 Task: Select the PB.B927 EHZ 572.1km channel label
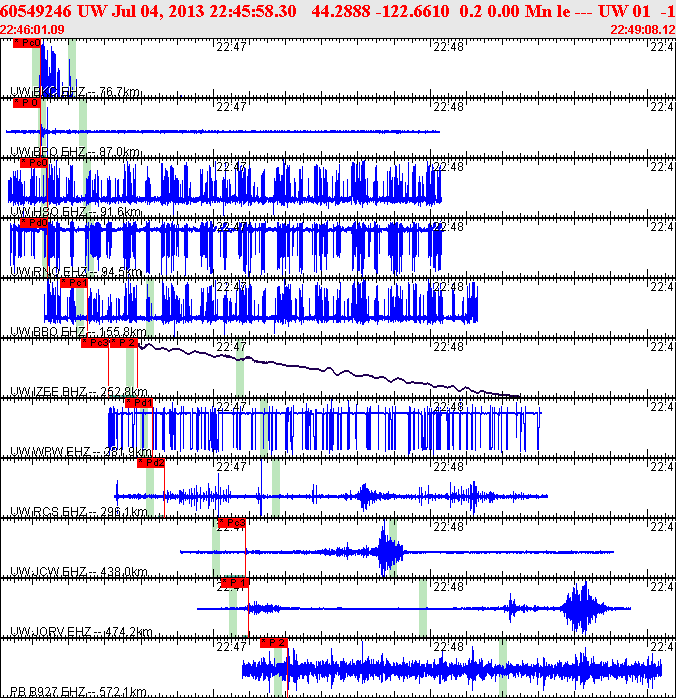click(x=79, y=692)
